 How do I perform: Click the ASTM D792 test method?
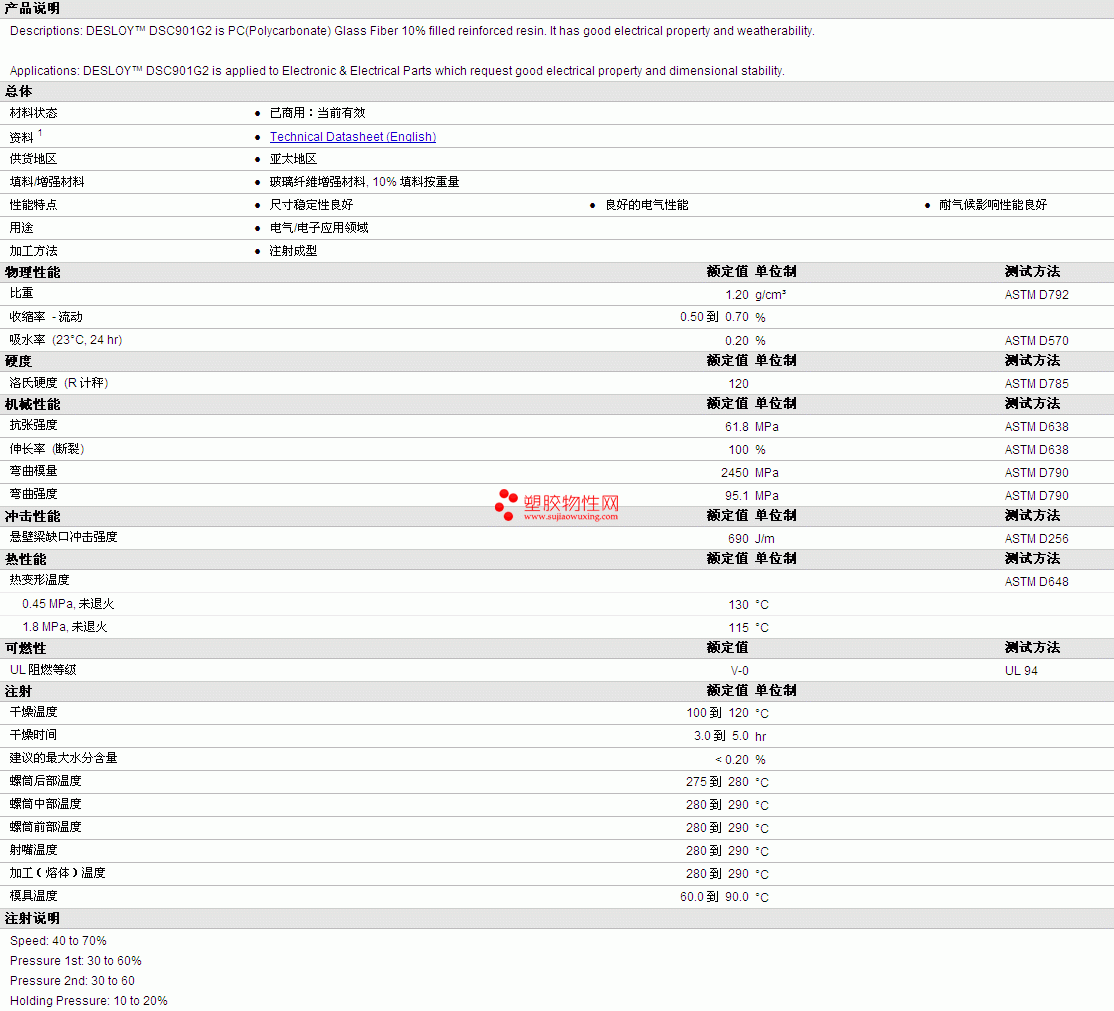[x=1037, y=295]
